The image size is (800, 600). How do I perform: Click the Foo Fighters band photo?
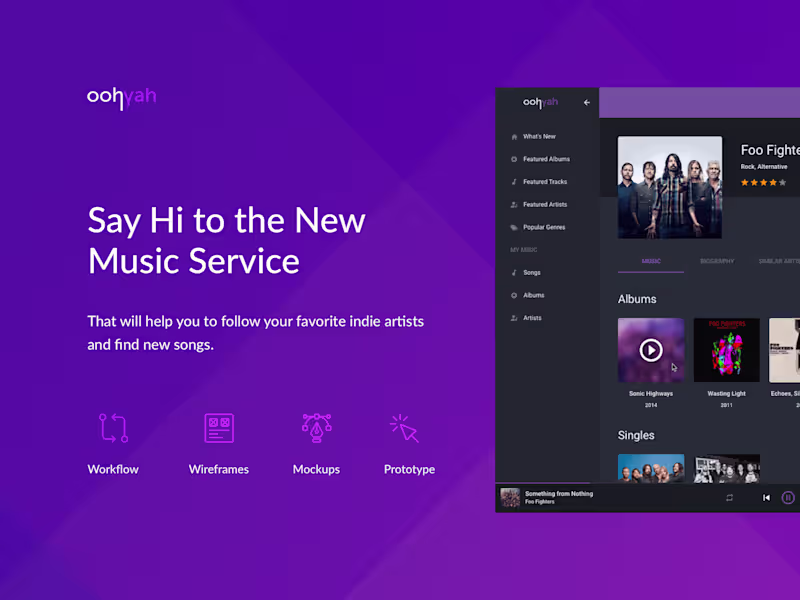tap(670, 187)
